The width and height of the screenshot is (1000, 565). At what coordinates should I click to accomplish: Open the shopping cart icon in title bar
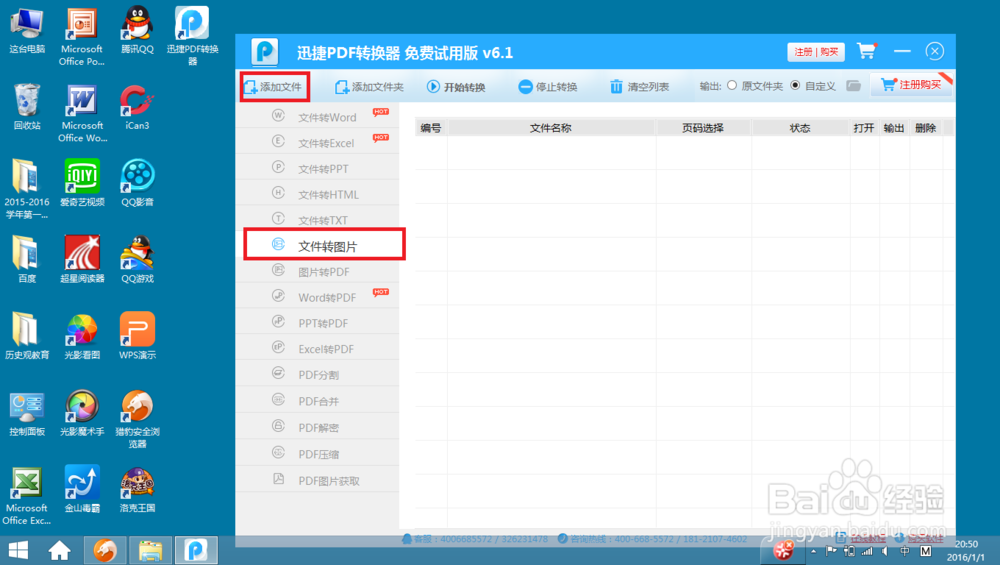click(x=867, y=50)
